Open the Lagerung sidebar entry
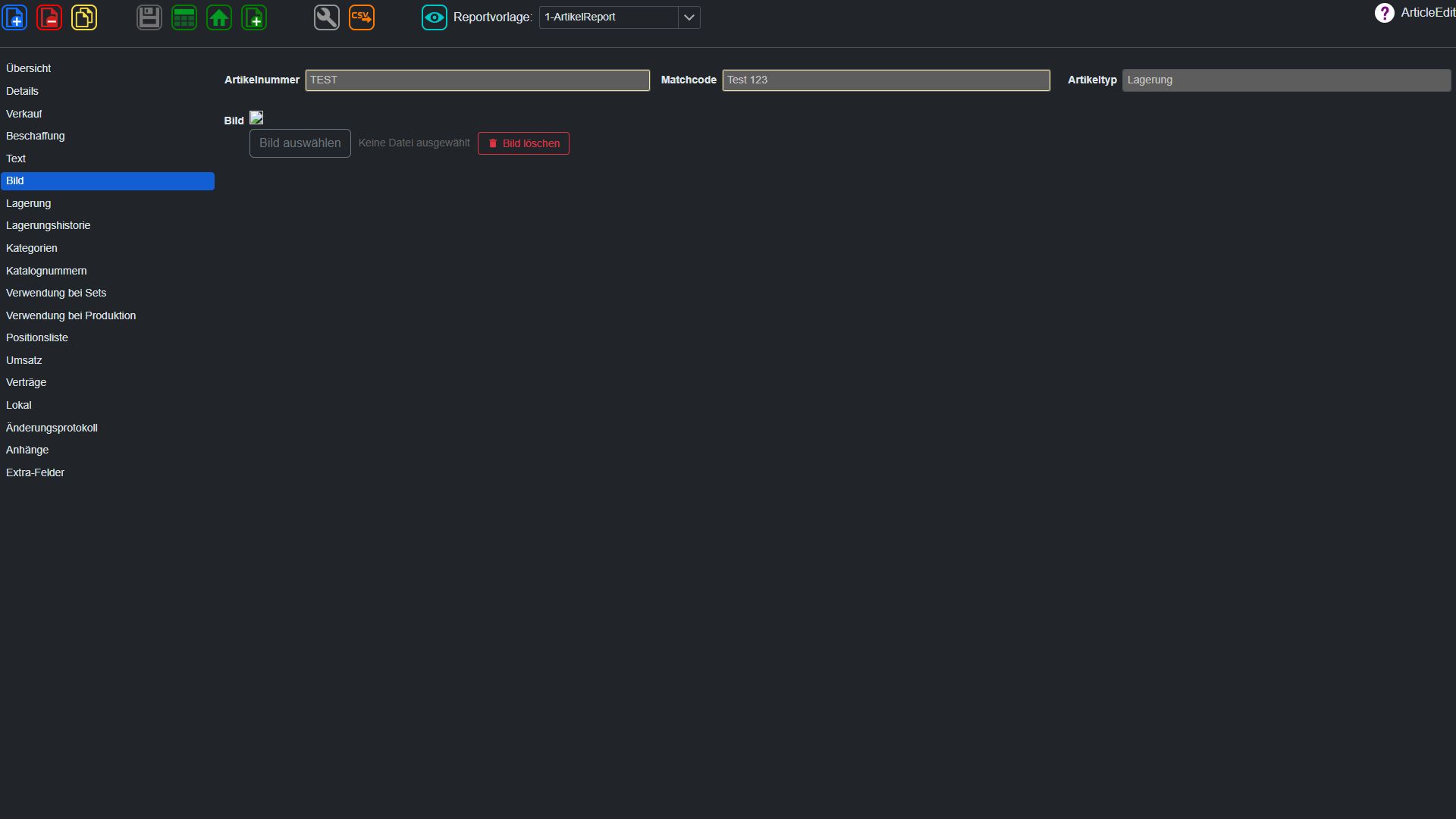The width and height of the screenshot is (1456, 819). point(108,203)
